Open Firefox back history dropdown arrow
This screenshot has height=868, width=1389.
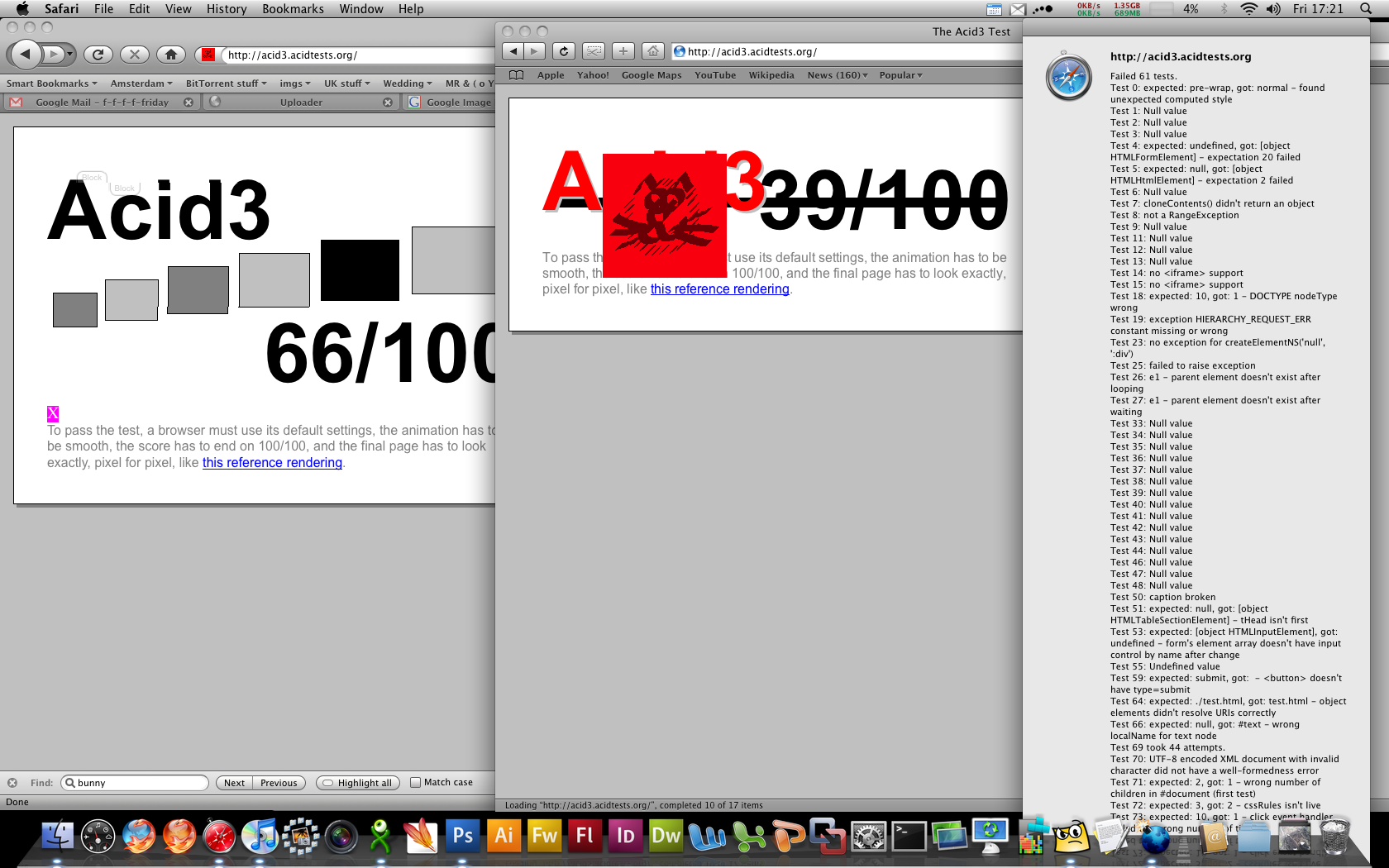pos(70,55)
